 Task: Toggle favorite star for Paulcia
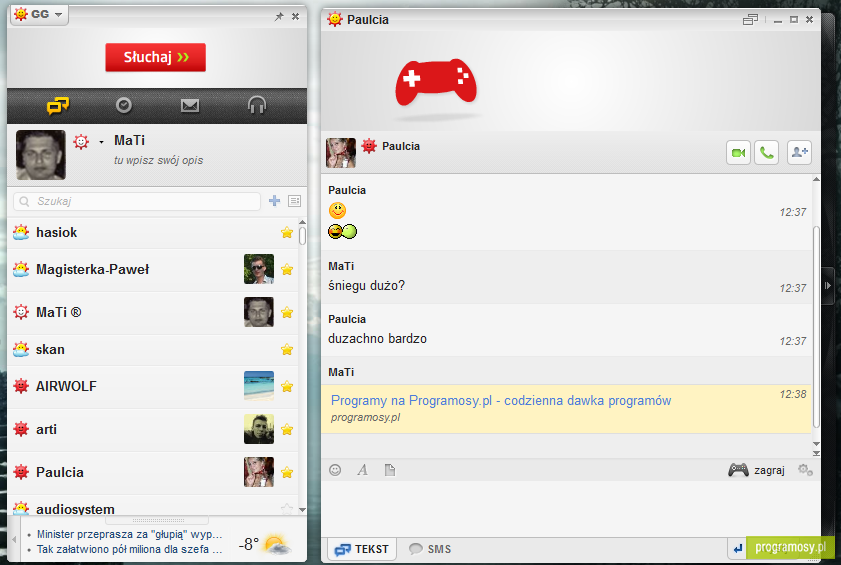tap(287, 472)
